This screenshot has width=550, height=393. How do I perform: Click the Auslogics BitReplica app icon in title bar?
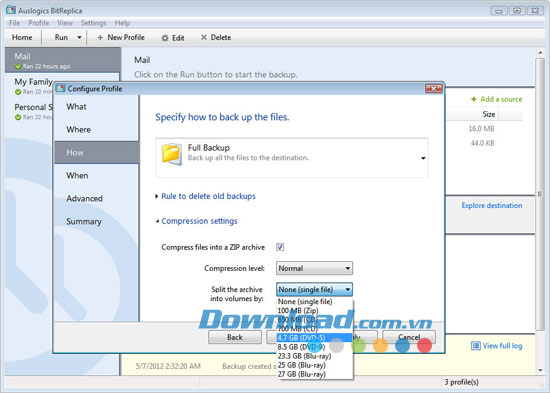pyautogui.click(x=11, y=10)
